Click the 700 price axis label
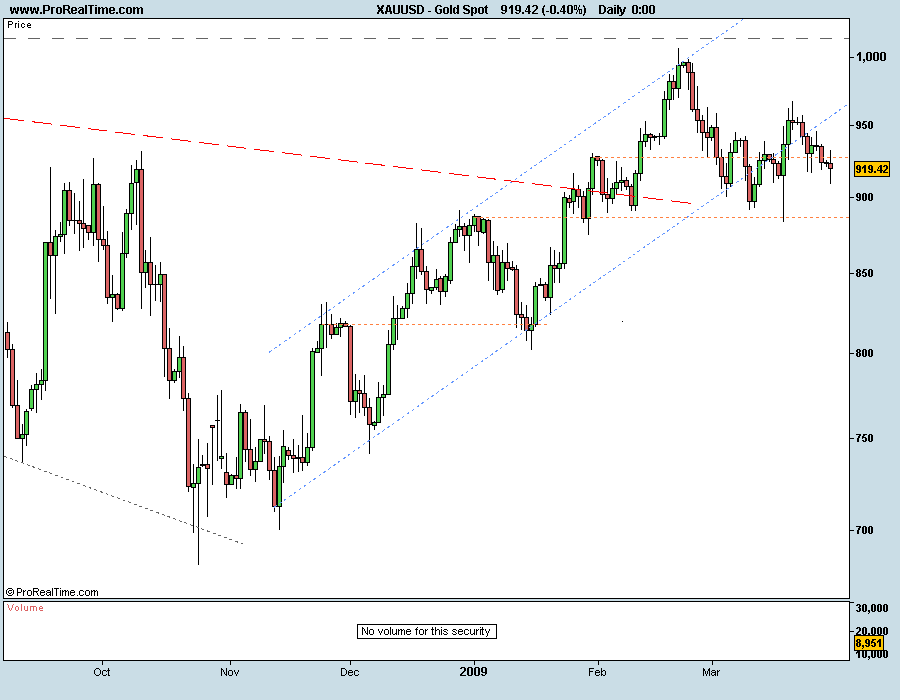 864,530
